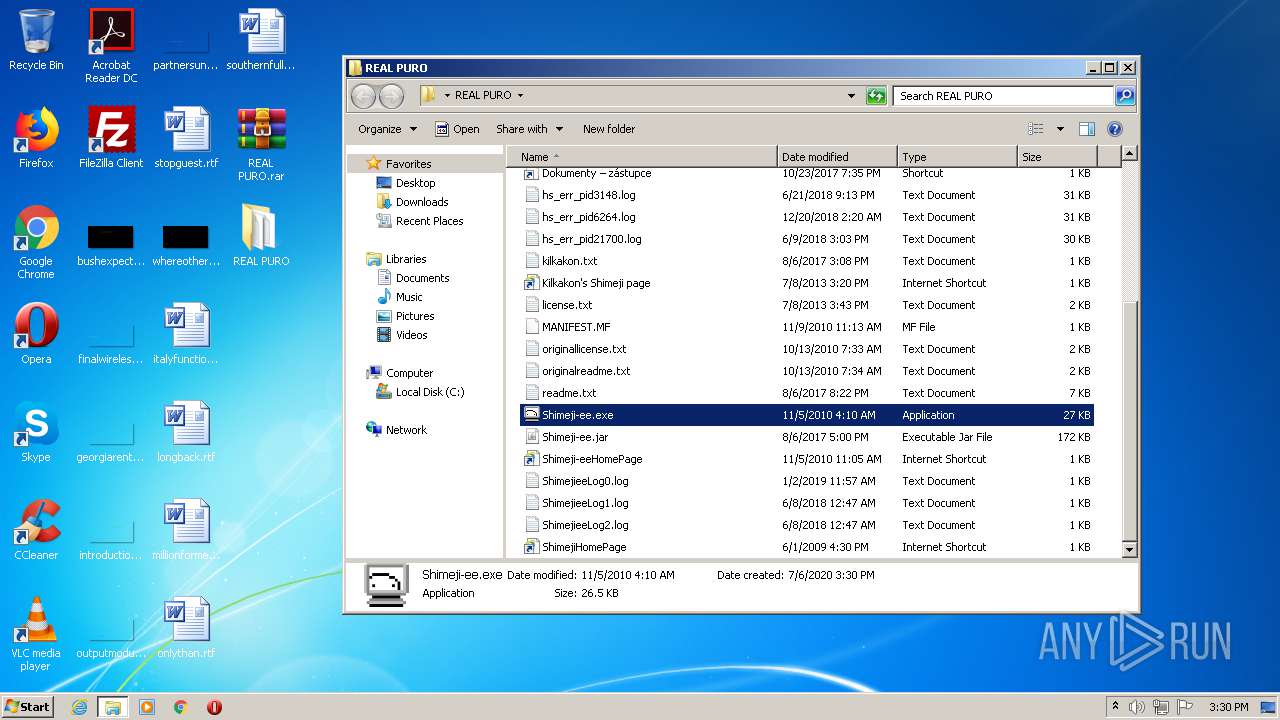The width and height of the screenshot is (1280, 720).
Task: Launch FileZilla Client shortcut
Action: 111,138
